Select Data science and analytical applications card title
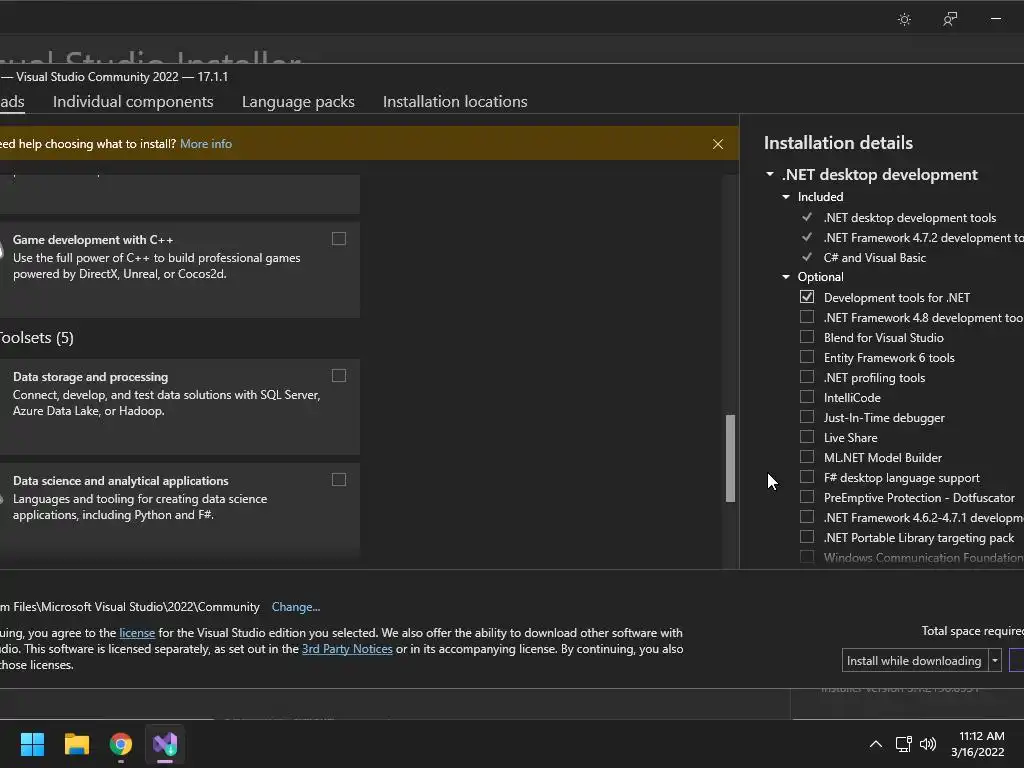 [121, 481]
